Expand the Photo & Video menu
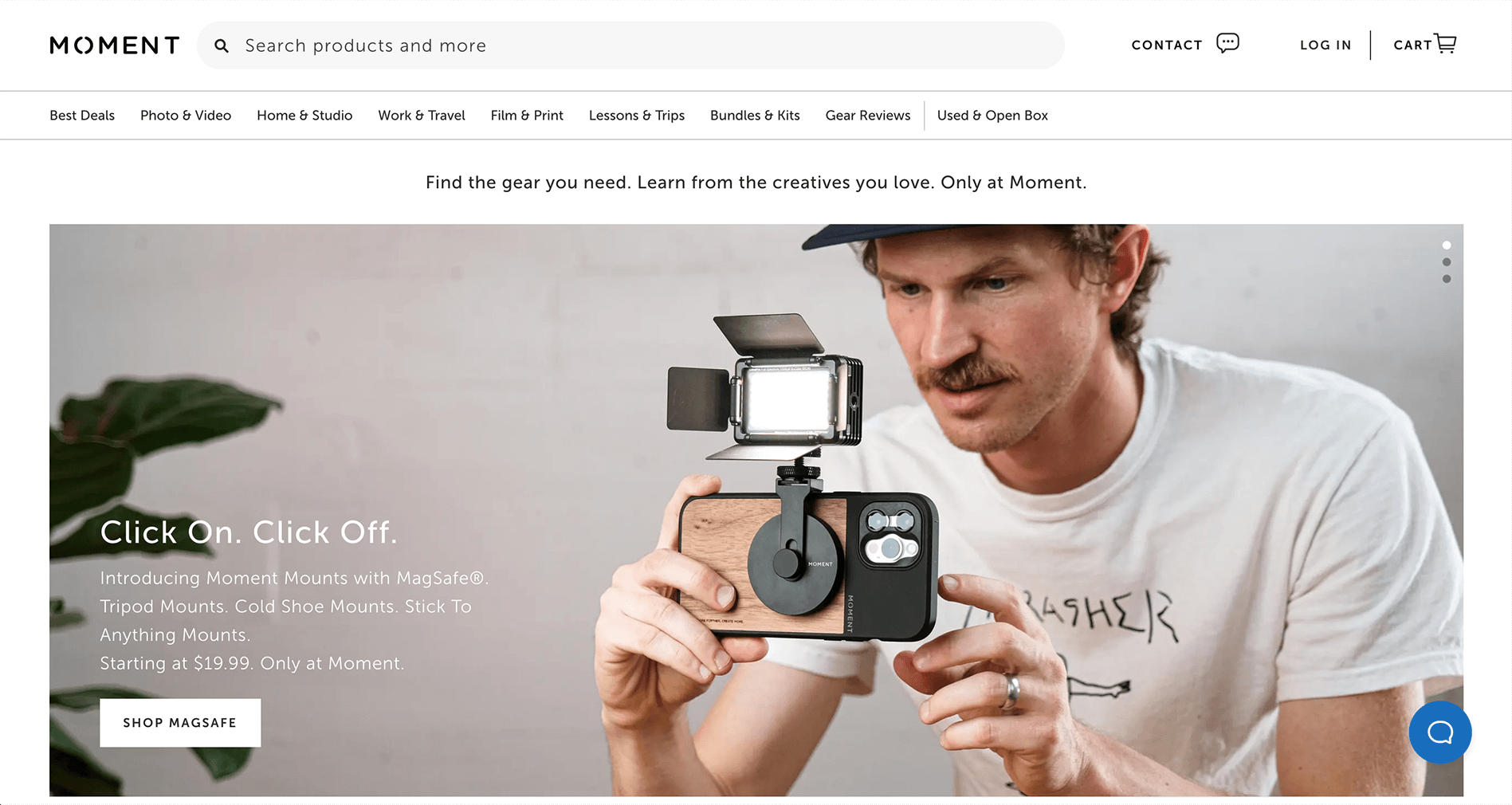This screenshot has height=805, width=1512. pos(186,116)
